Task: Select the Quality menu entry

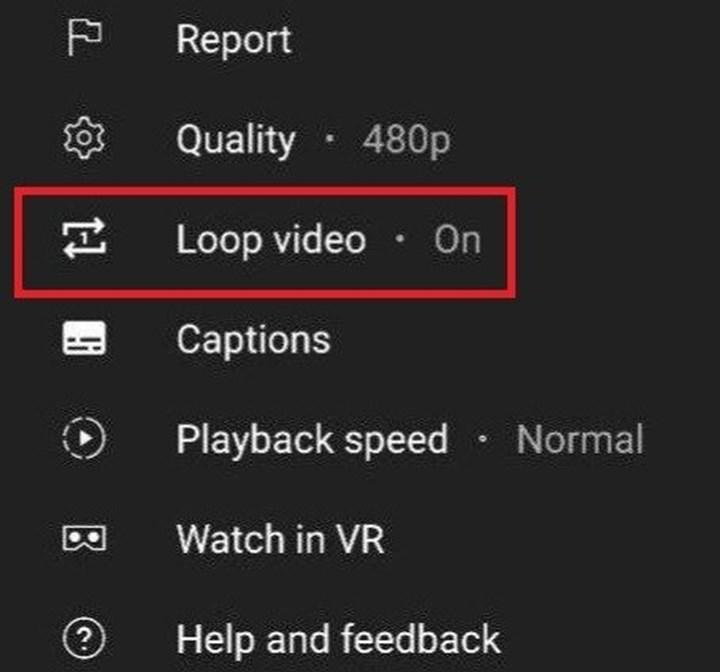Action: pyautogui.click(x=235, y=140)
